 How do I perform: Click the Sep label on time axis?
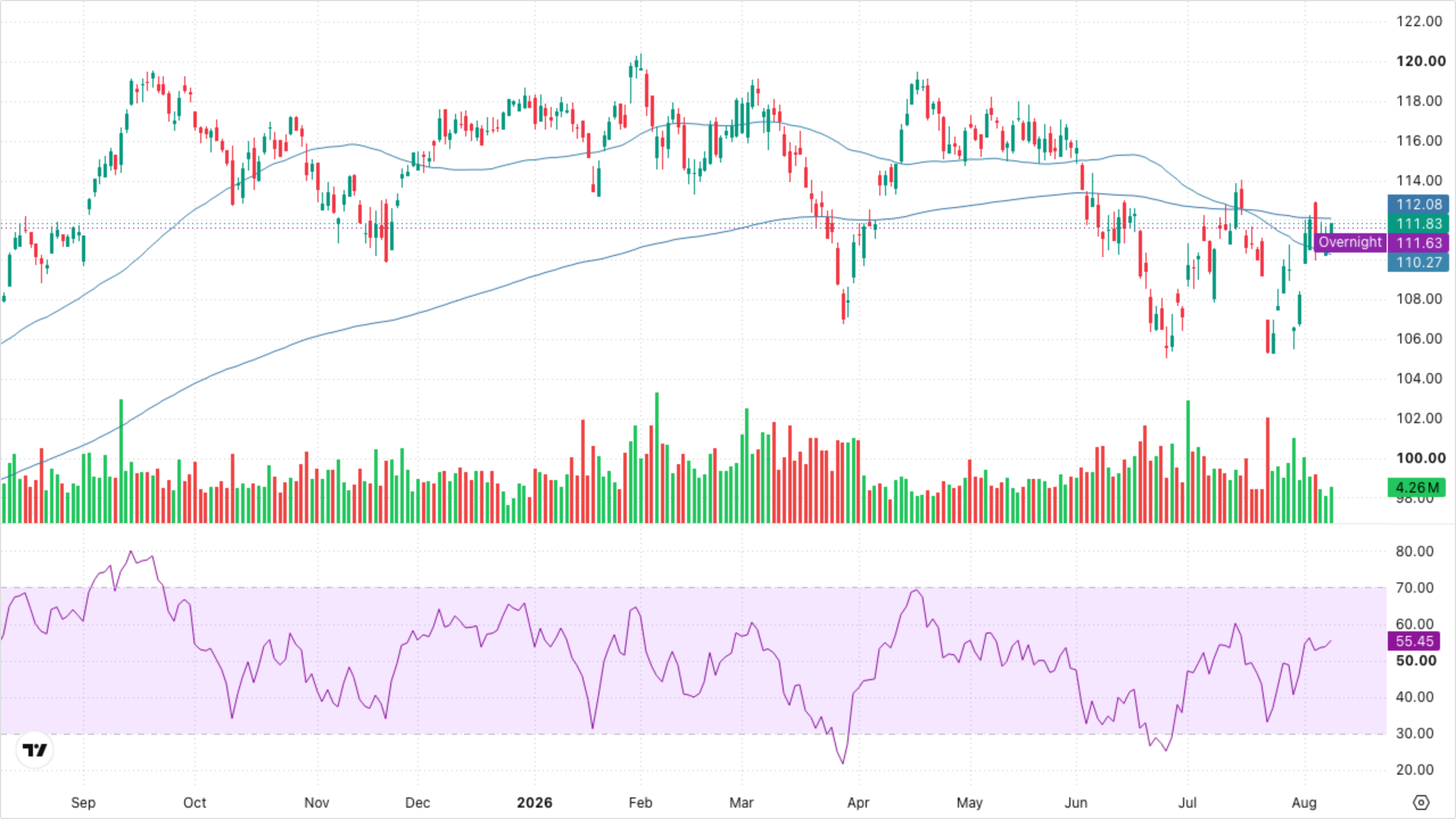tap(83, 803)
